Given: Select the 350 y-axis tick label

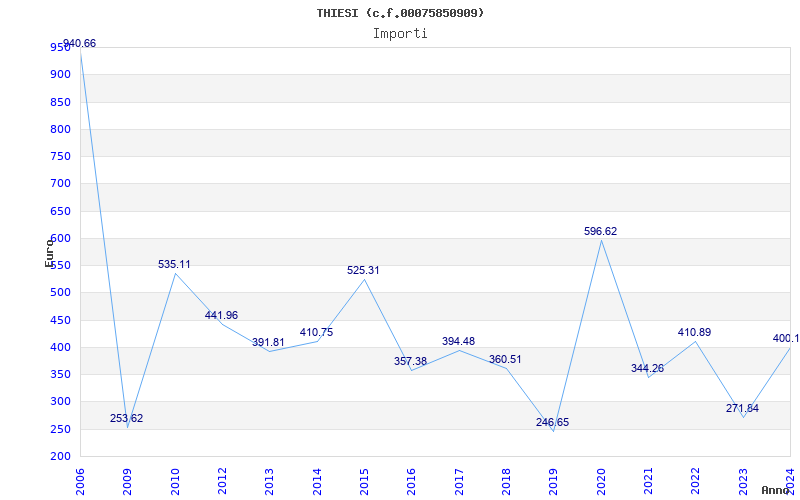Looking at the screenshot, I should 60,374.
